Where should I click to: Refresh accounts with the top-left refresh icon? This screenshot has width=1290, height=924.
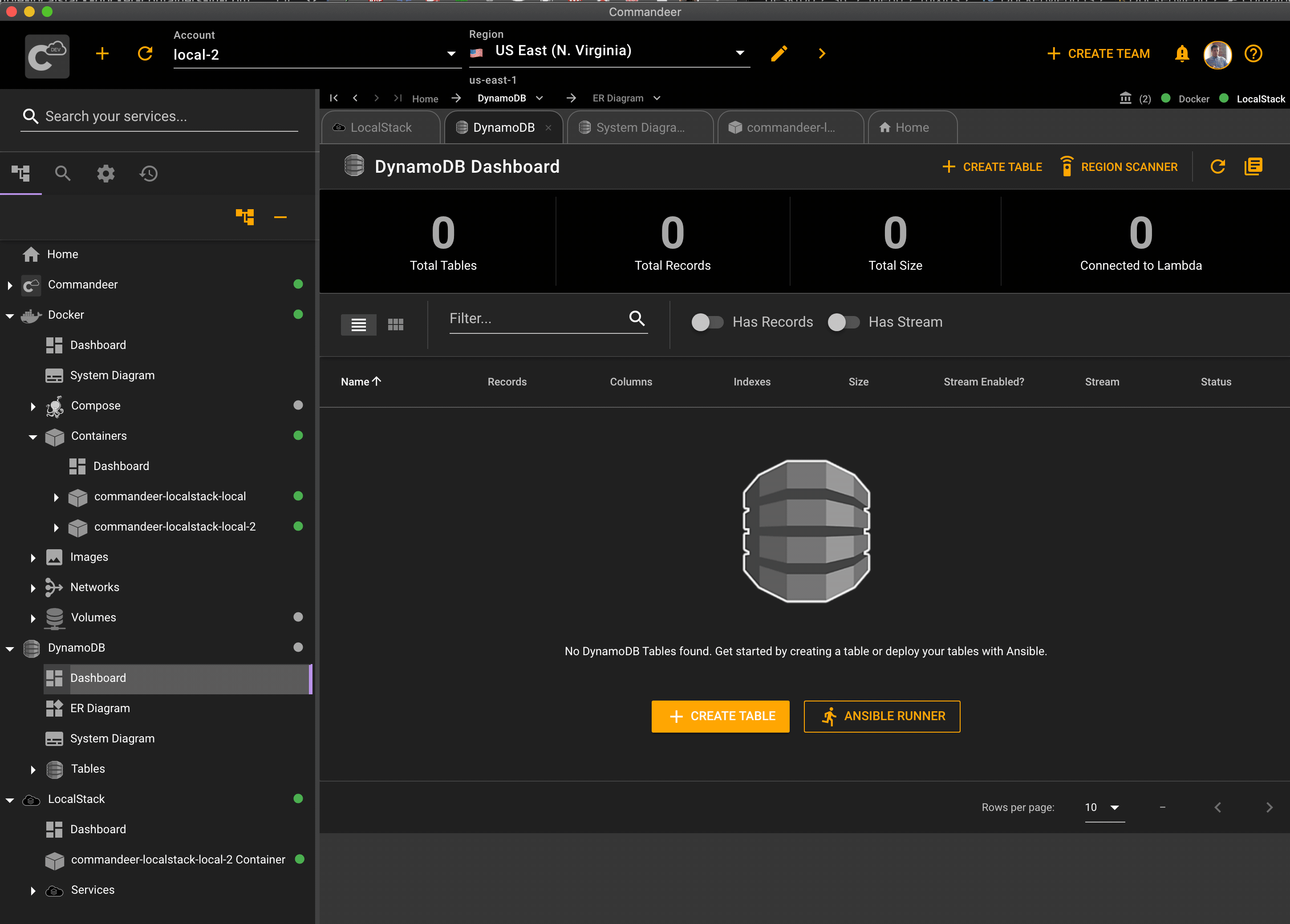point(145,53)
